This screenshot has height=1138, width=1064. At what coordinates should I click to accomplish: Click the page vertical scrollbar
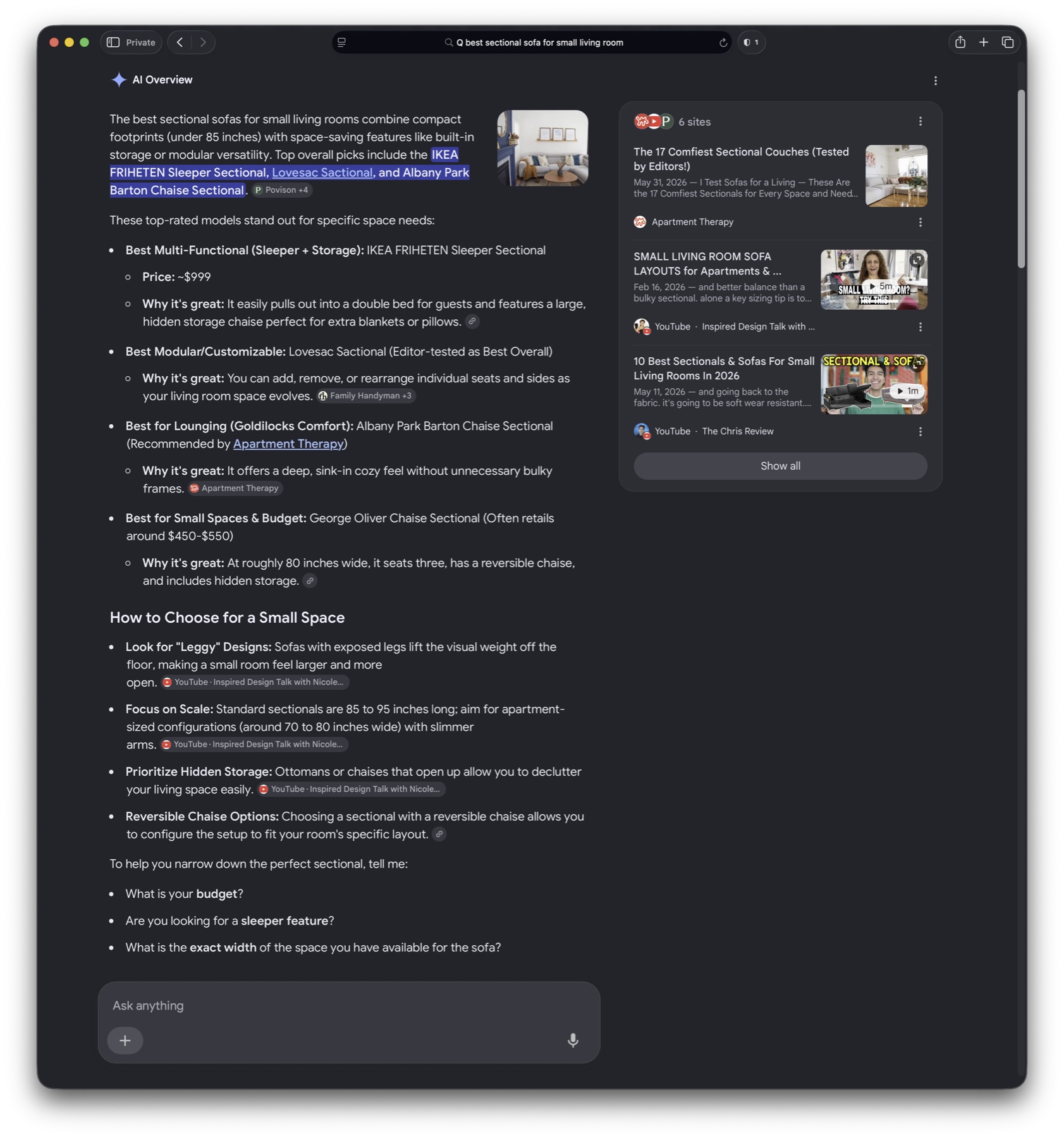tap(1021, 179)
